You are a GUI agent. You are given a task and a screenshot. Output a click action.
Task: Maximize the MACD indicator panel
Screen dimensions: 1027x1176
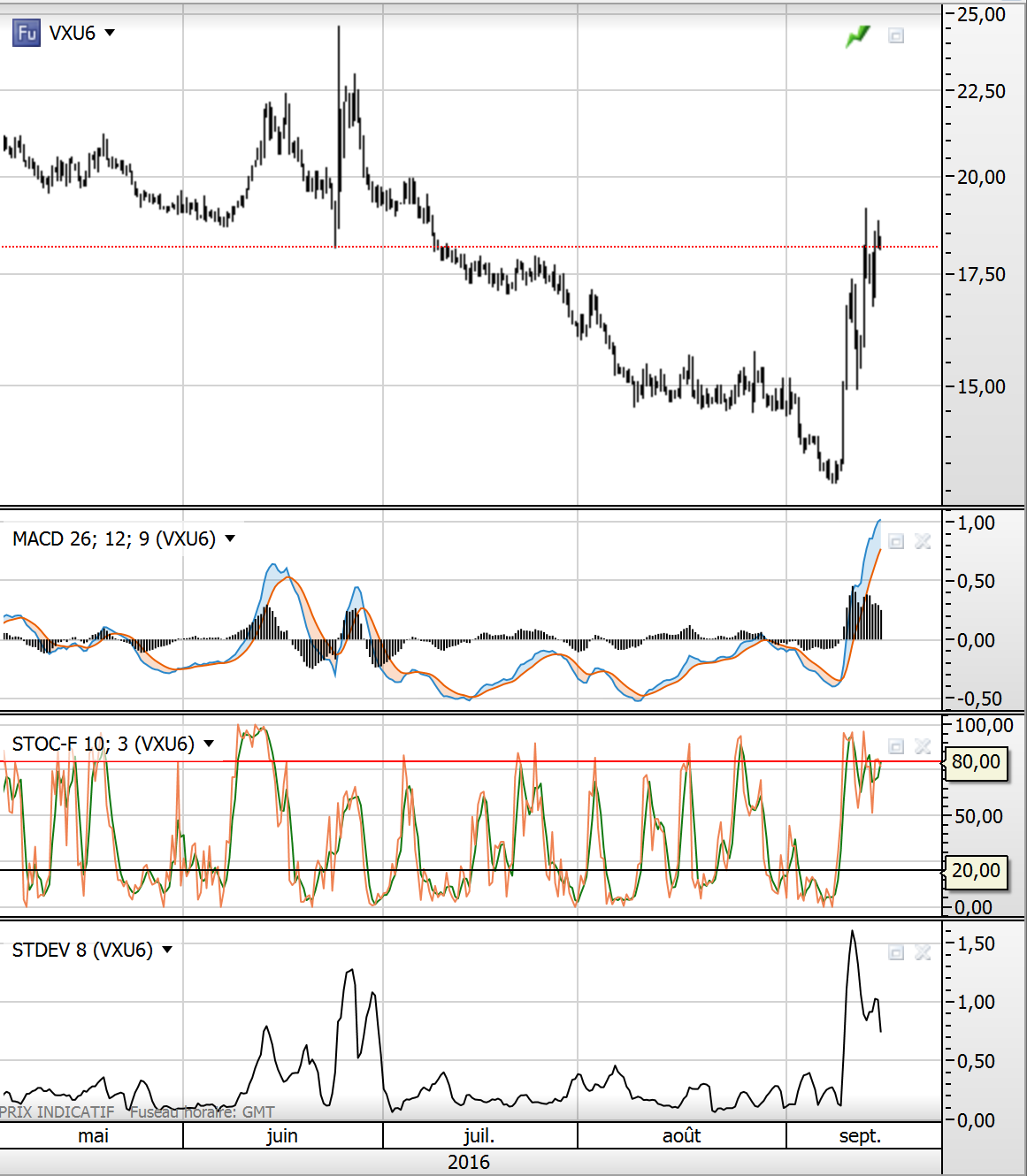pos(896,541)
